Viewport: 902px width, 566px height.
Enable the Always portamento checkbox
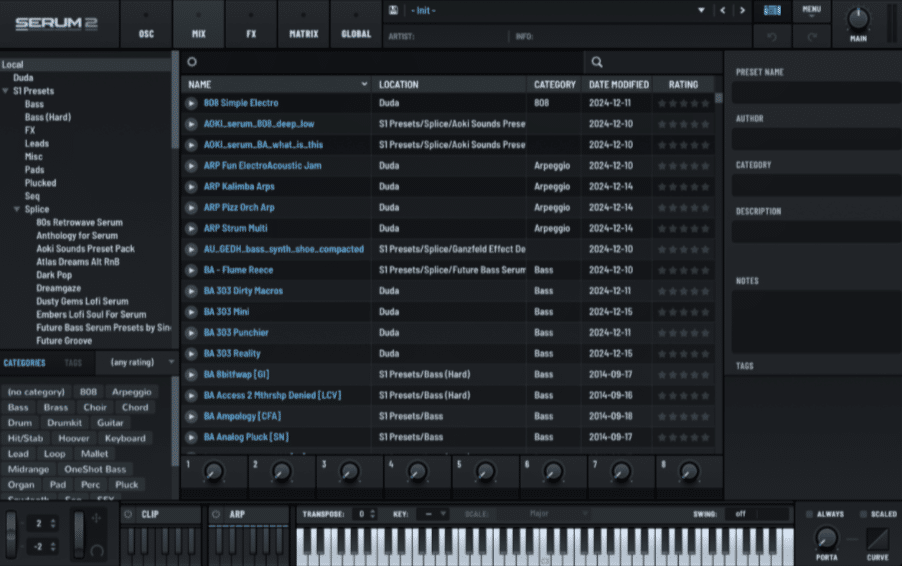point(809,514)
